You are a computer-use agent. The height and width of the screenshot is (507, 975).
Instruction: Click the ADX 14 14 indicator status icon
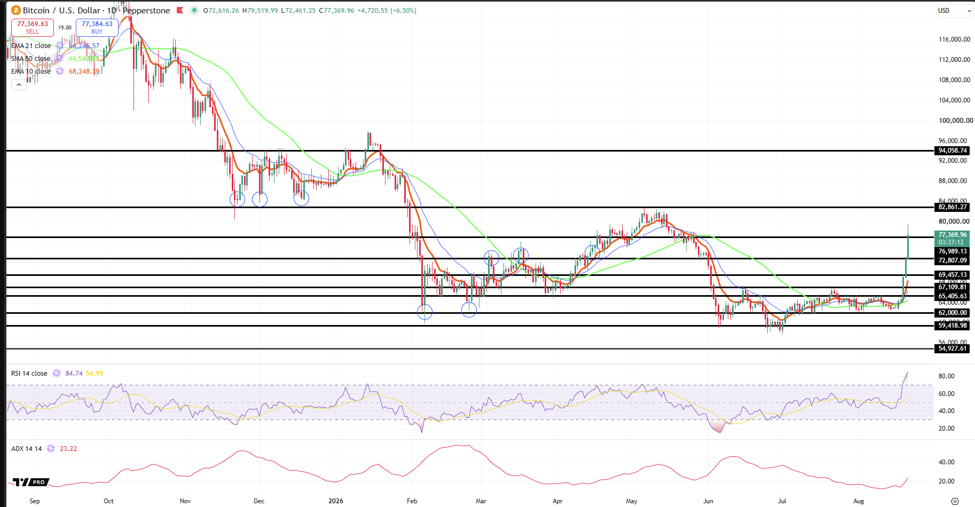[51, 449]
